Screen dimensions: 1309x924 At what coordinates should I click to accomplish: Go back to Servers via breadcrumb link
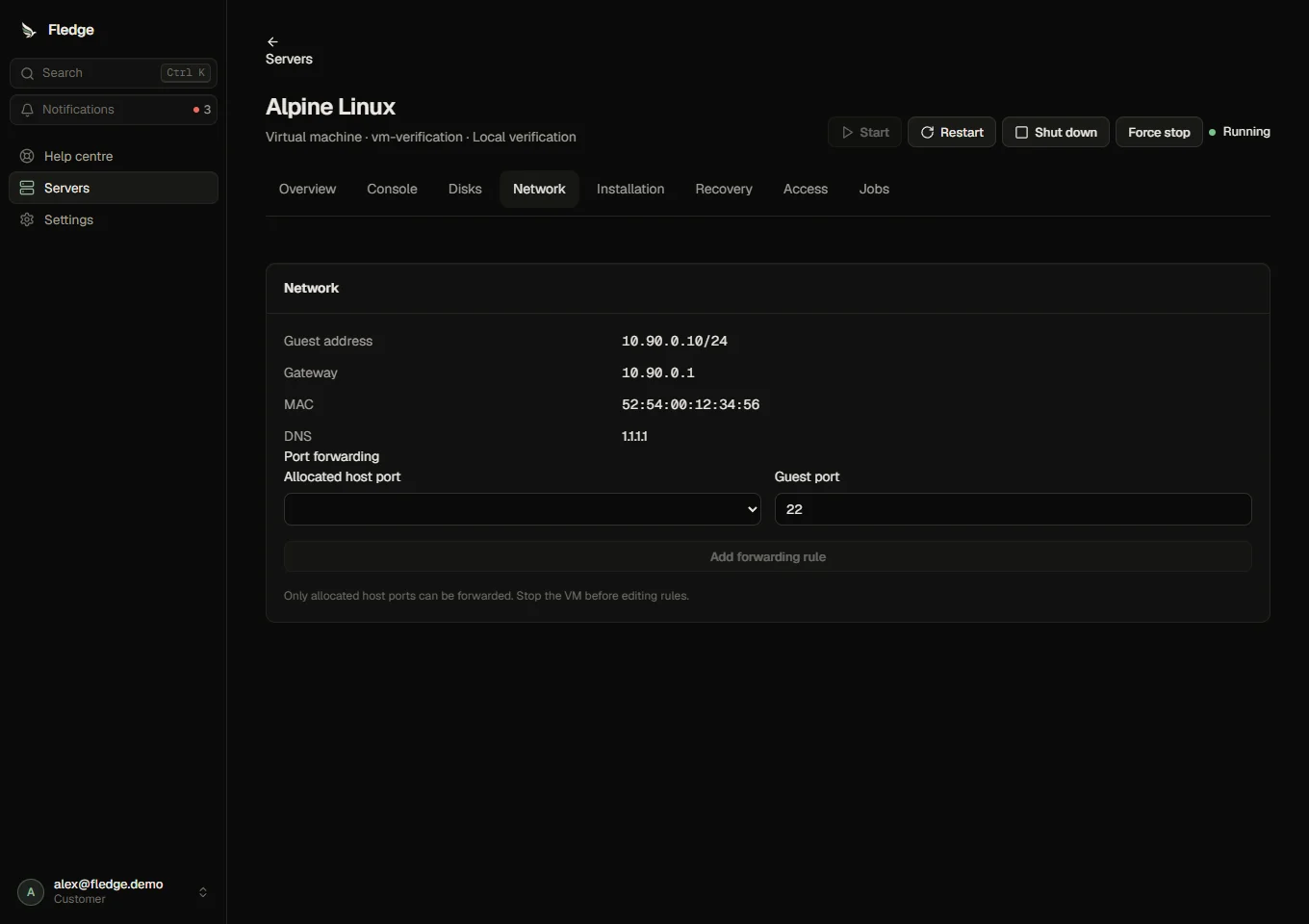point(289,59)
